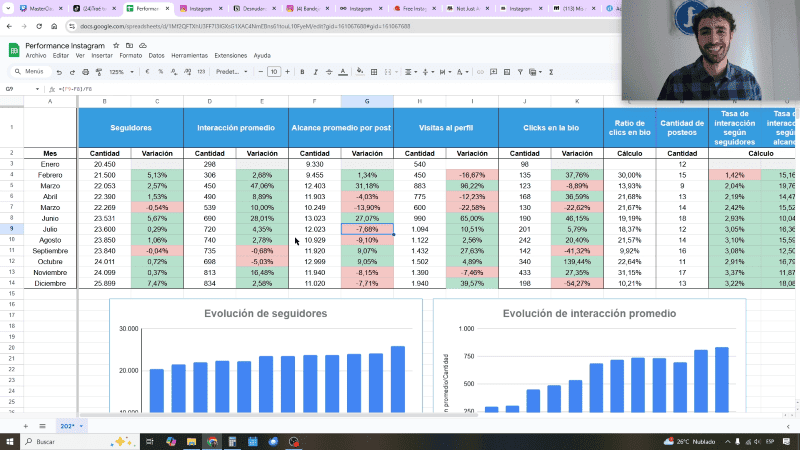
Task: Print the spreadsheet with the printer icon
Action: (x=85, y=72)
